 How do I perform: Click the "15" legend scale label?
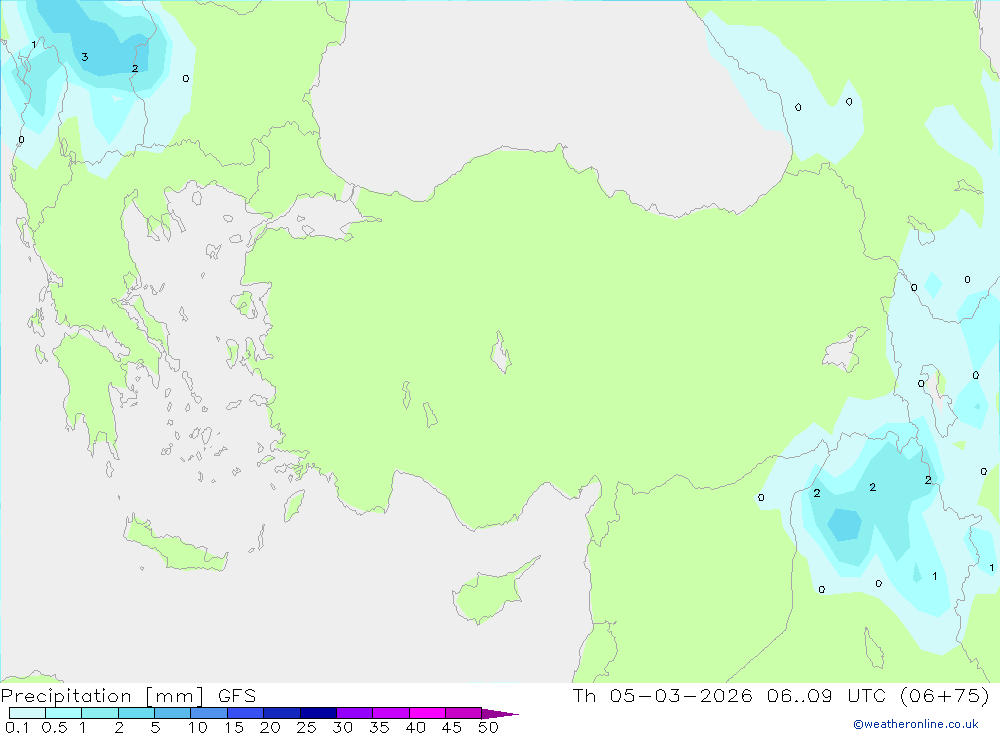[234, 727]
